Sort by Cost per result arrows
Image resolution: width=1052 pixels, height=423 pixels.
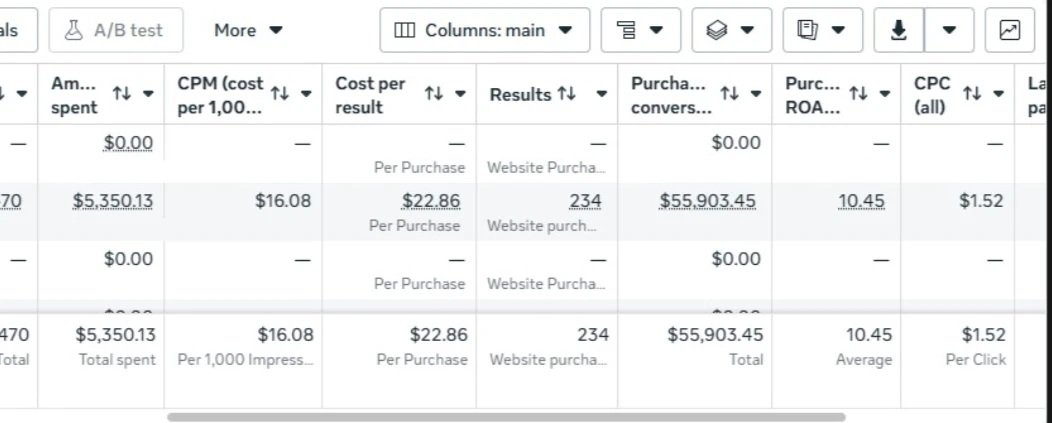click(434, 93)
